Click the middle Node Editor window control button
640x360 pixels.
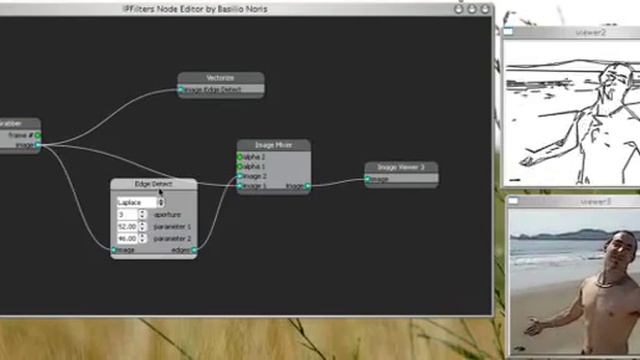pos(472,9)
